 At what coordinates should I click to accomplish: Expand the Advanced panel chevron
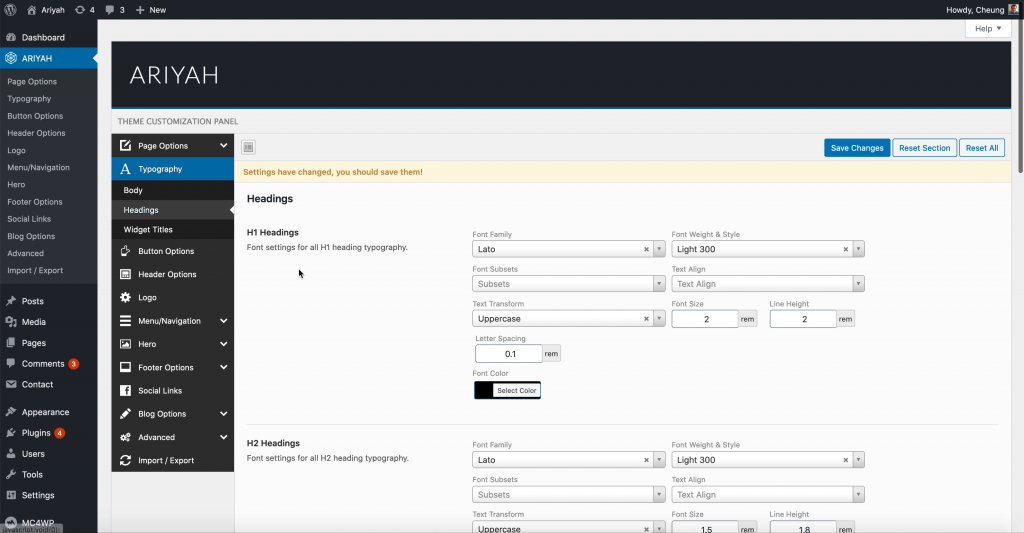pos(223,437)
